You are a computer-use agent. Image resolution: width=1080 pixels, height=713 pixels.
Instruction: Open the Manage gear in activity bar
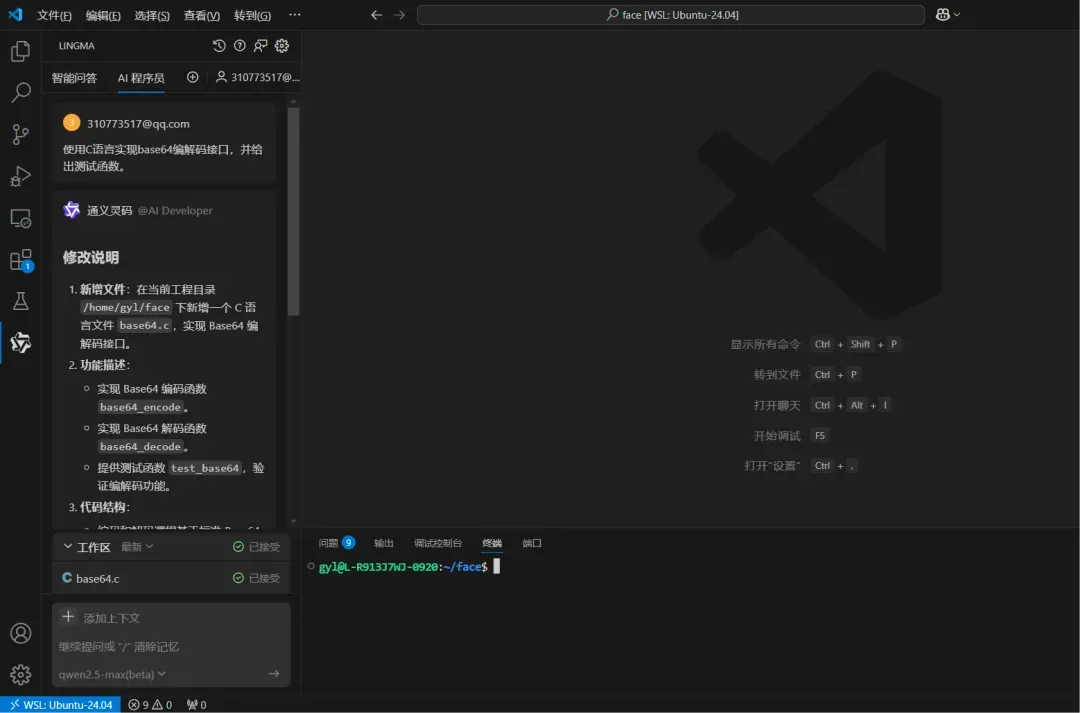21,674
